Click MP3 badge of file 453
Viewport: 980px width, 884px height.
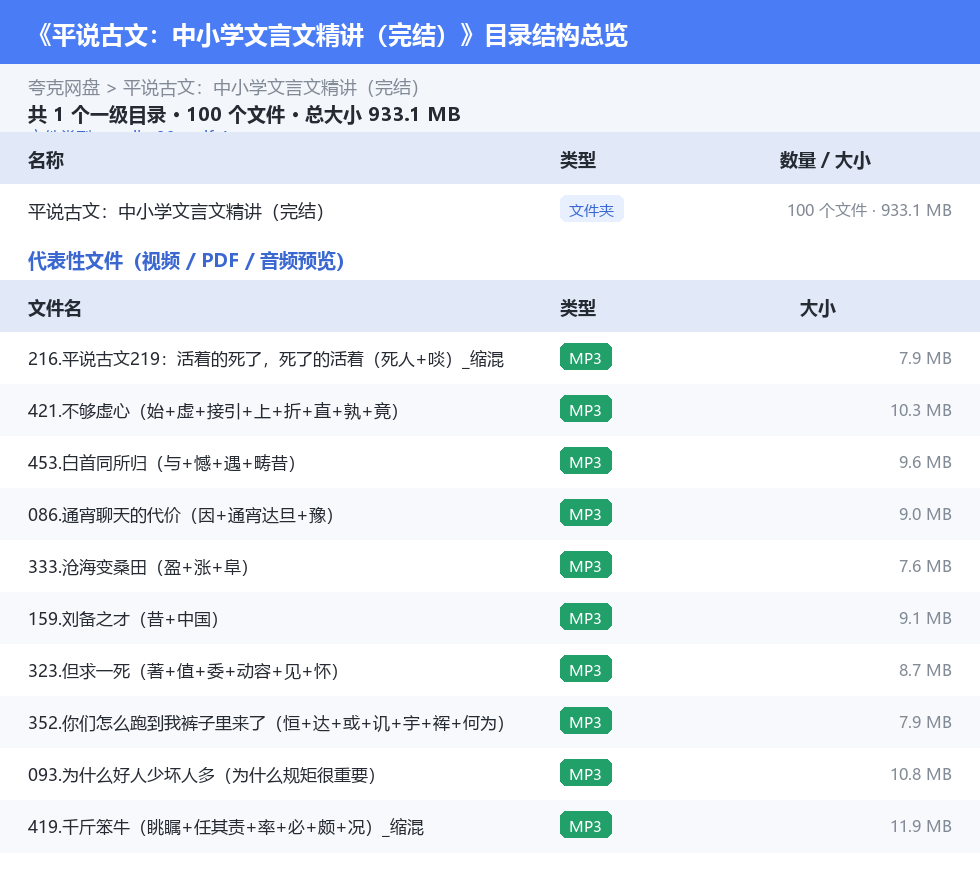pyautogui.click(x=586, y=461)
